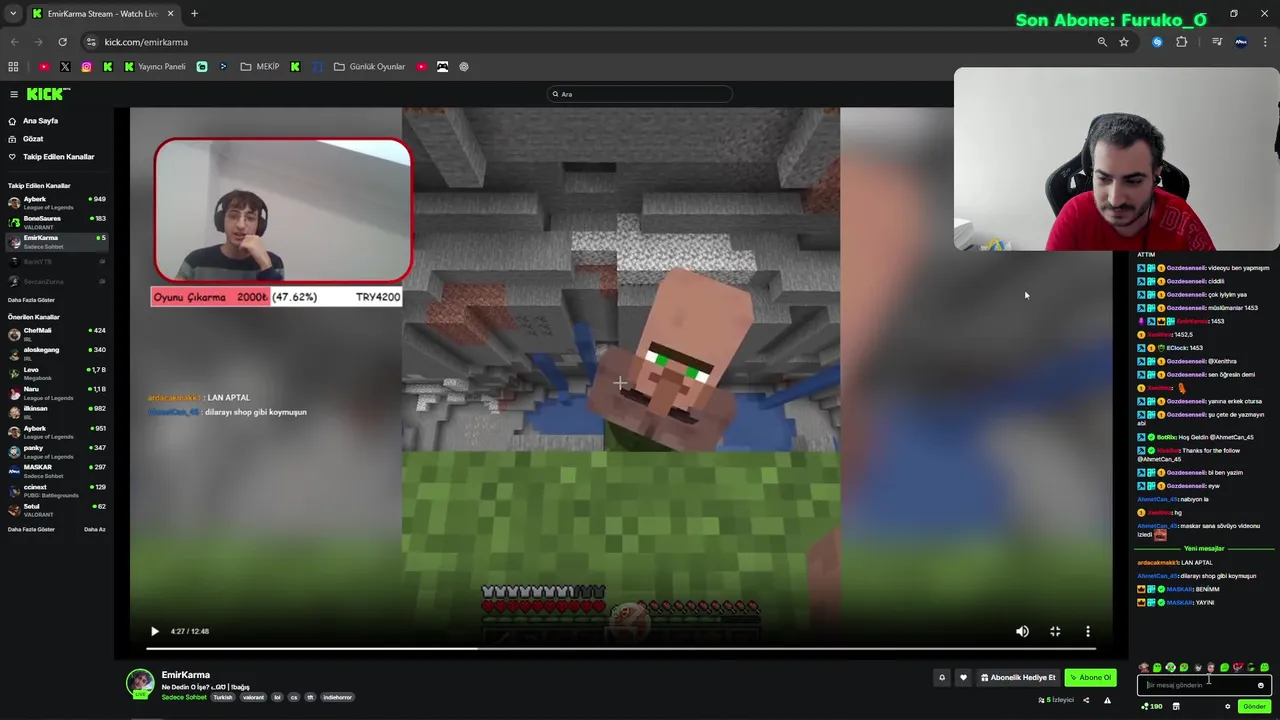Open the BoneSaures VALORANT channel
Viewport: 1280px width, 720px height.
pos(56,222)
